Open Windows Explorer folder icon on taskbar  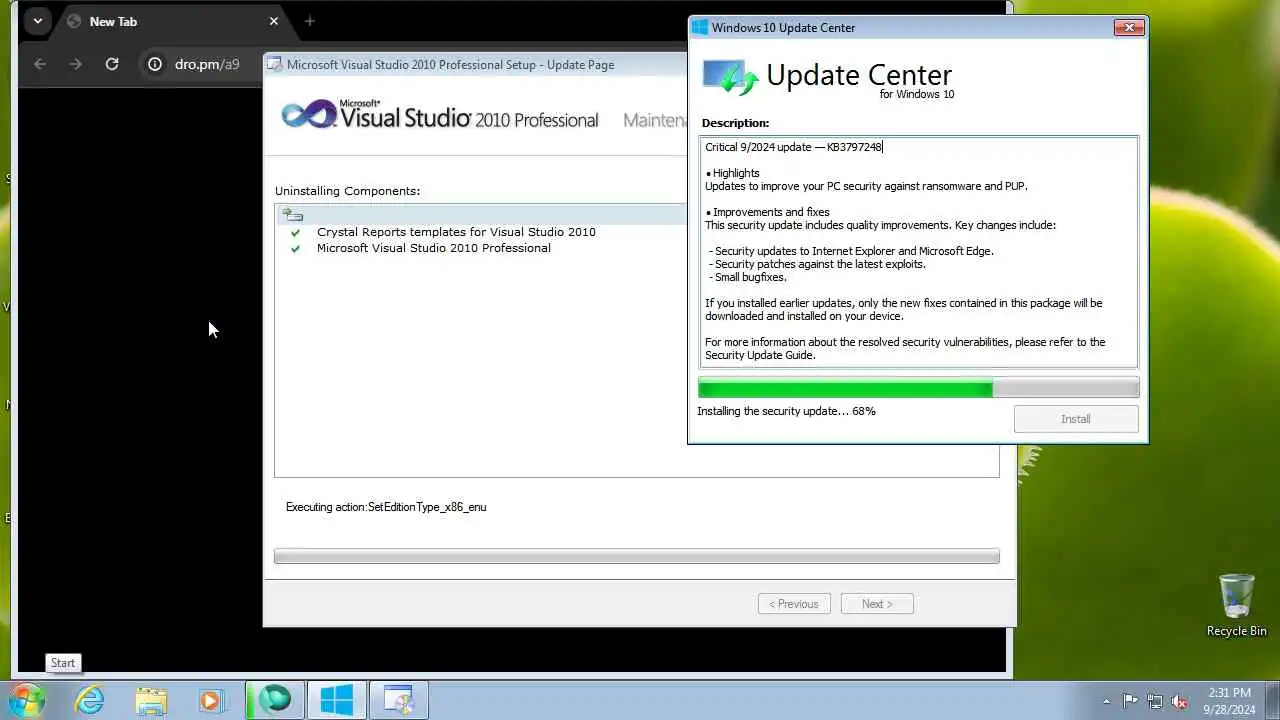coord(151,701)
